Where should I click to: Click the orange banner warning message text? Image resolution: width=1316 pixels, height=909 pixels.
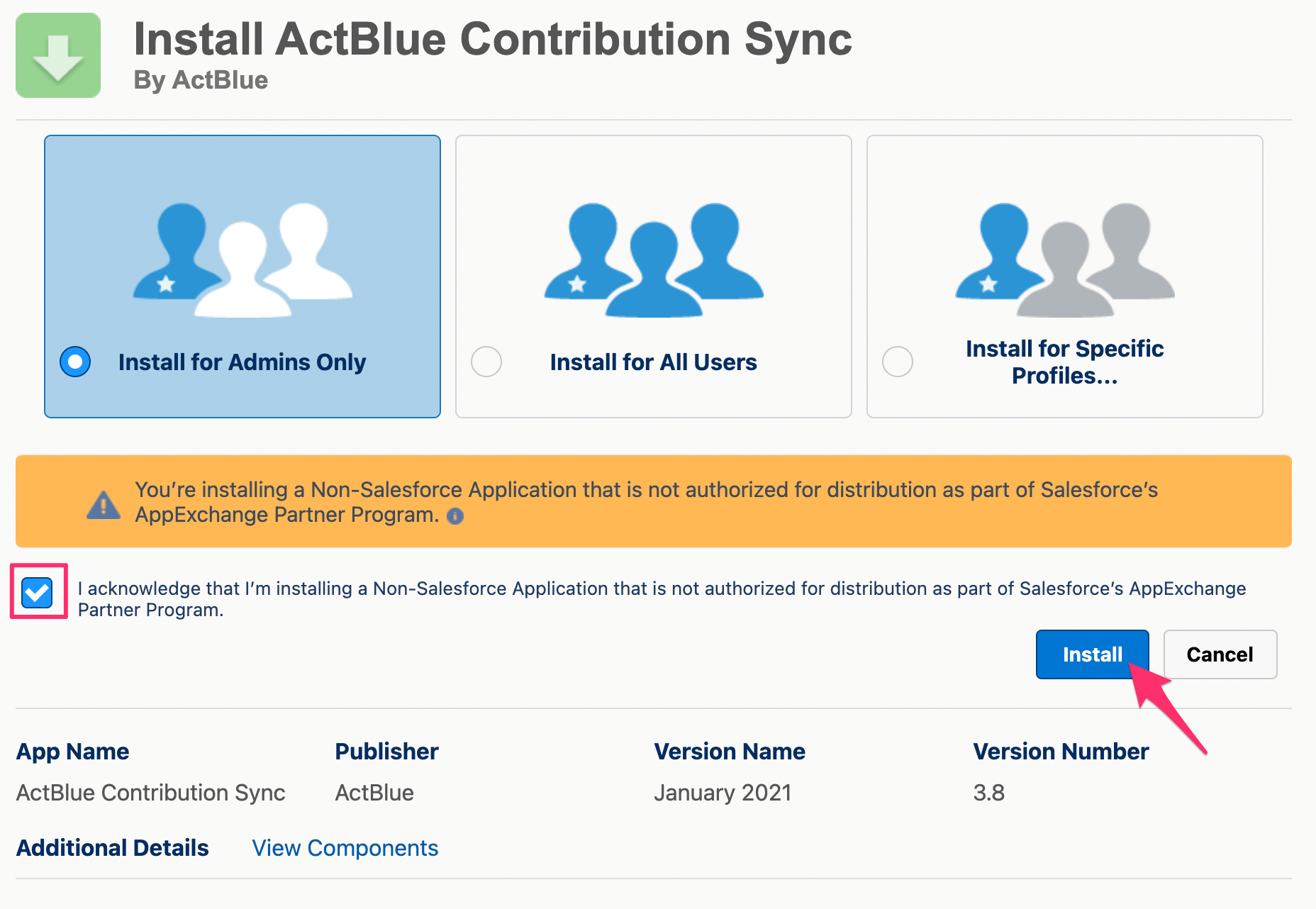pyautogui.click(x=646, y=502)
